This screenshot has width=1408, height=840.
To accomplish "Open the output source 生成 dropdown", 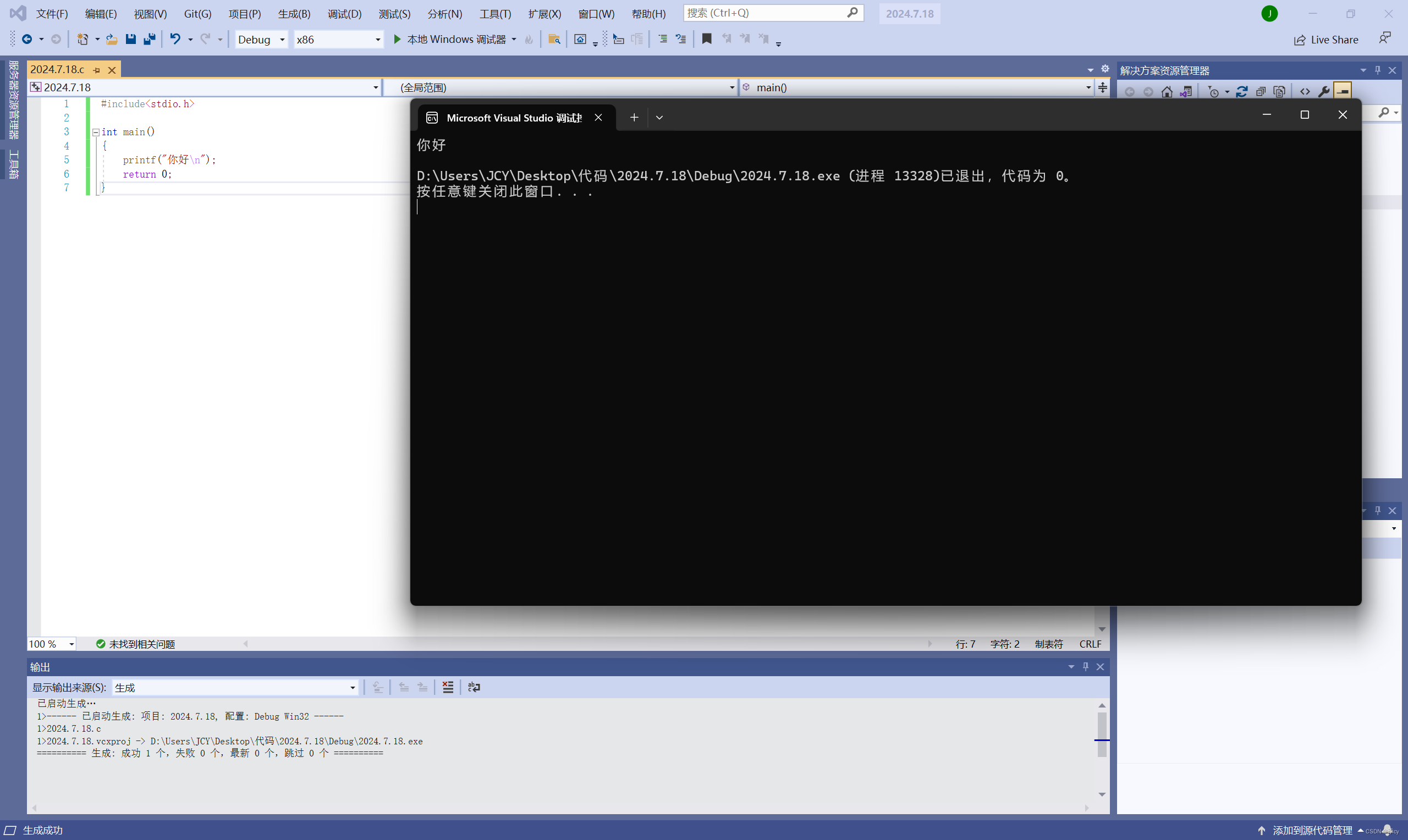I will 235,688.
